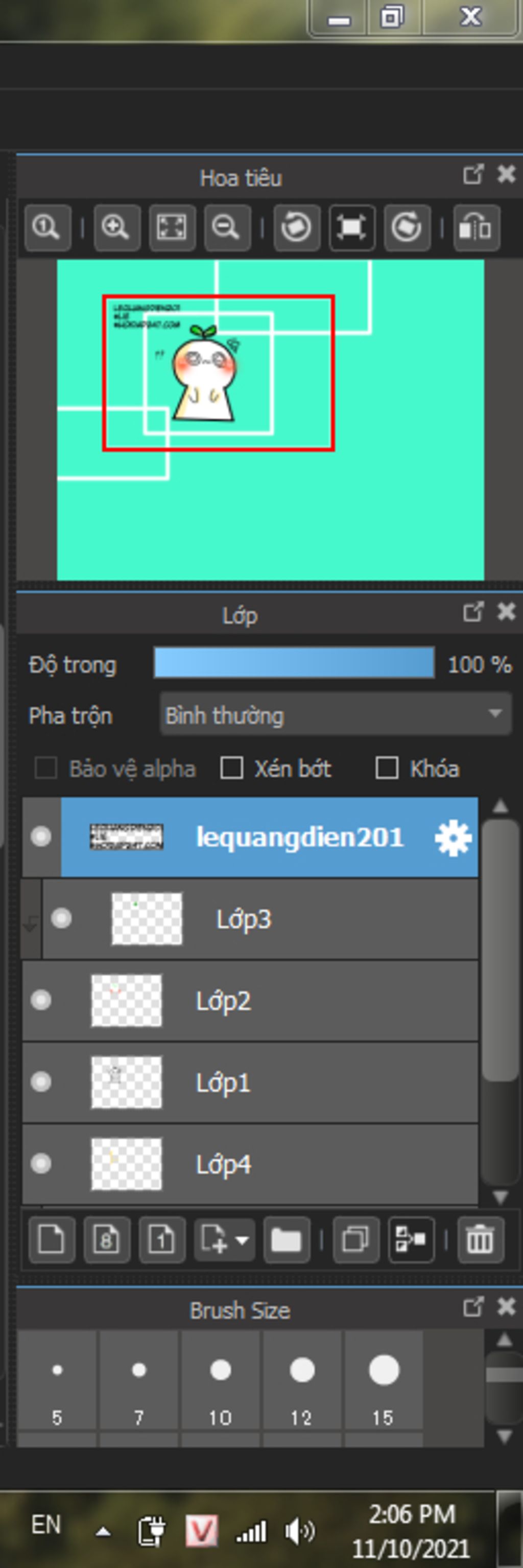Choose brush size 10
This screenshot has height=1568, width=523.
point(220,1382)
